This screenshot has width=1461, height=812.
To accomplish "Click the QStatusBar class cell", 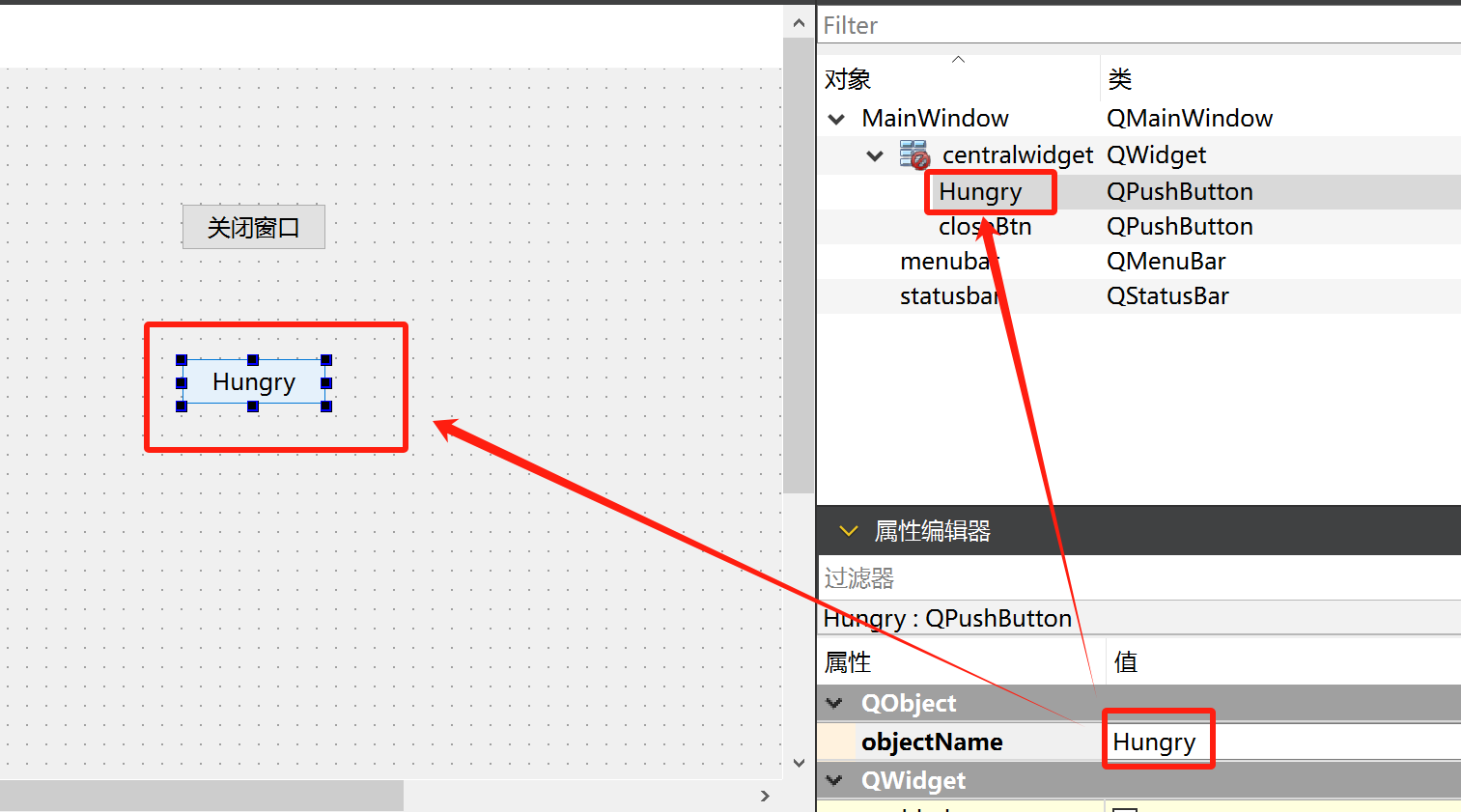I will pyautogui.click(x=1167, y=295).
